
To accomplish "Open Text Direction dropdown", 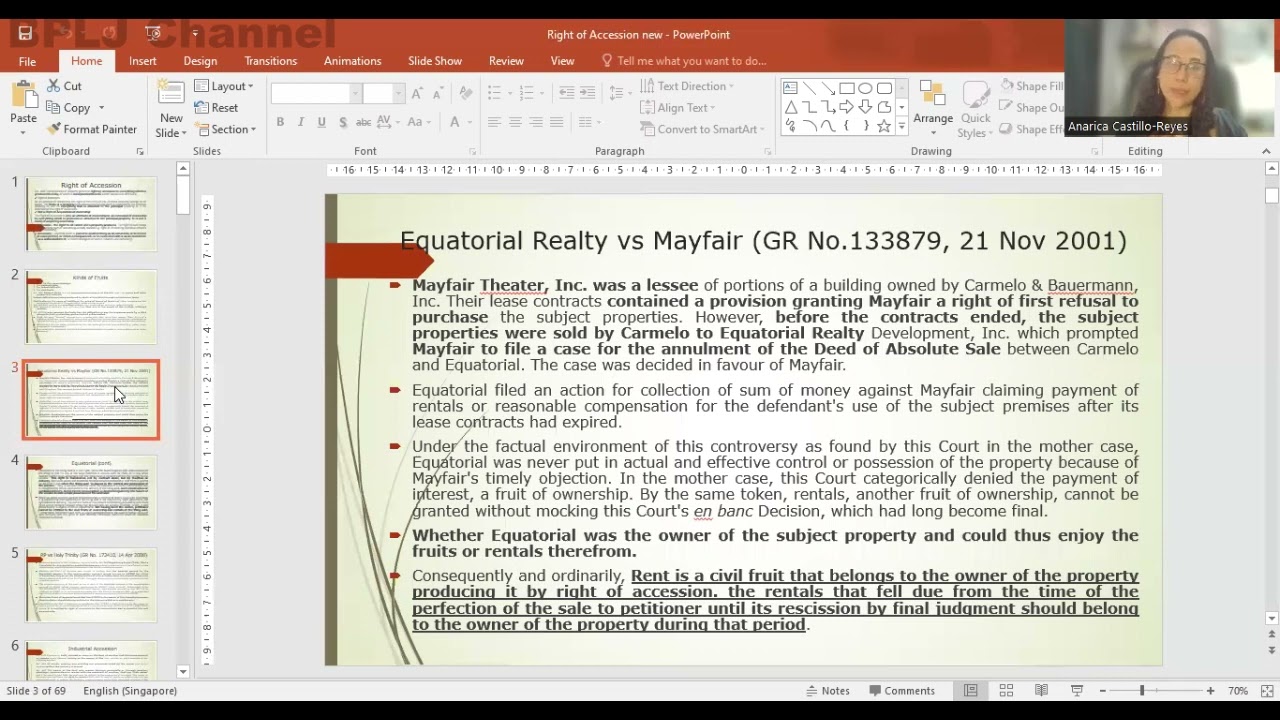I will (687, 86).
